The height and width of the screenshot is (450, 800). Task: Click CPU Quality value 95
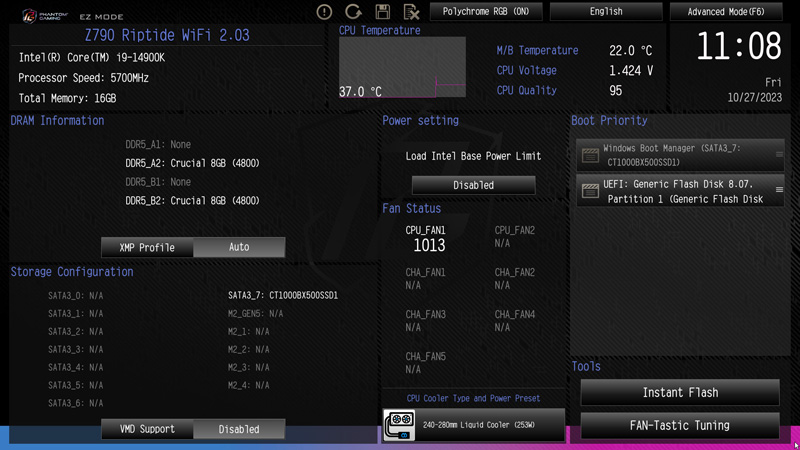point(616,91)
